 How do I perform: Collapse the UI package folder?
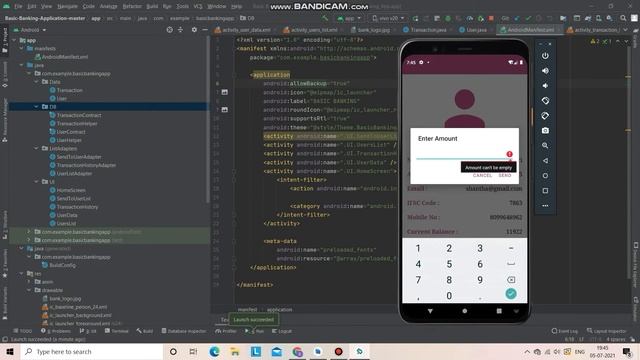[x=36, y=182]
